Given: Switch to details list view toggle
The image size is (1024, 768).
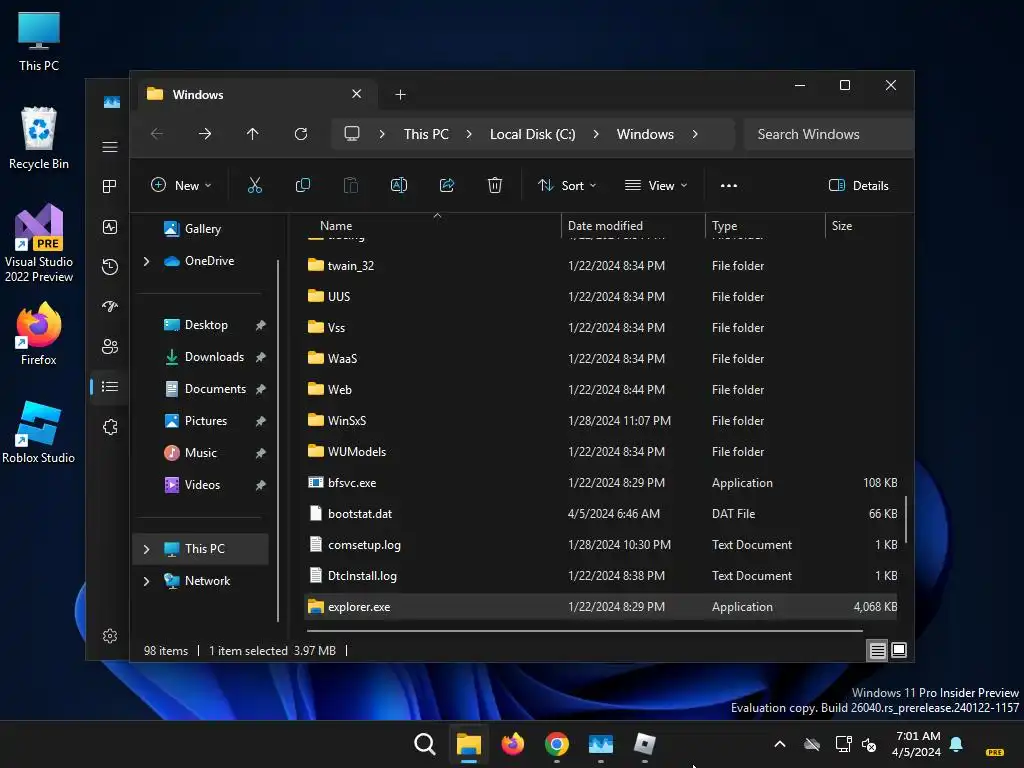Looking at the screenshot, I should [877, 650].
